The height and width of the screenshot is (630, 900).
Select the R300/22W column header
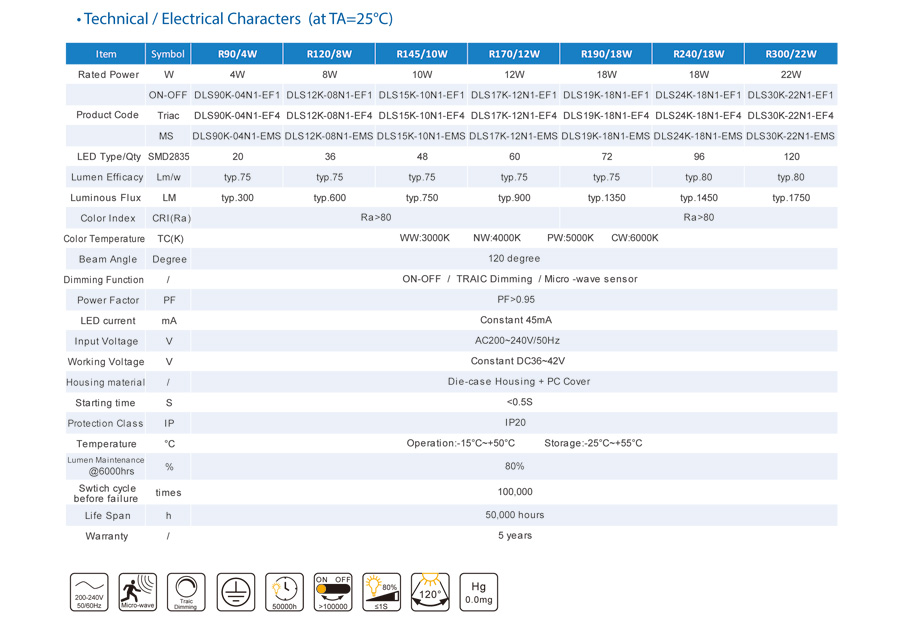[791, 54]
